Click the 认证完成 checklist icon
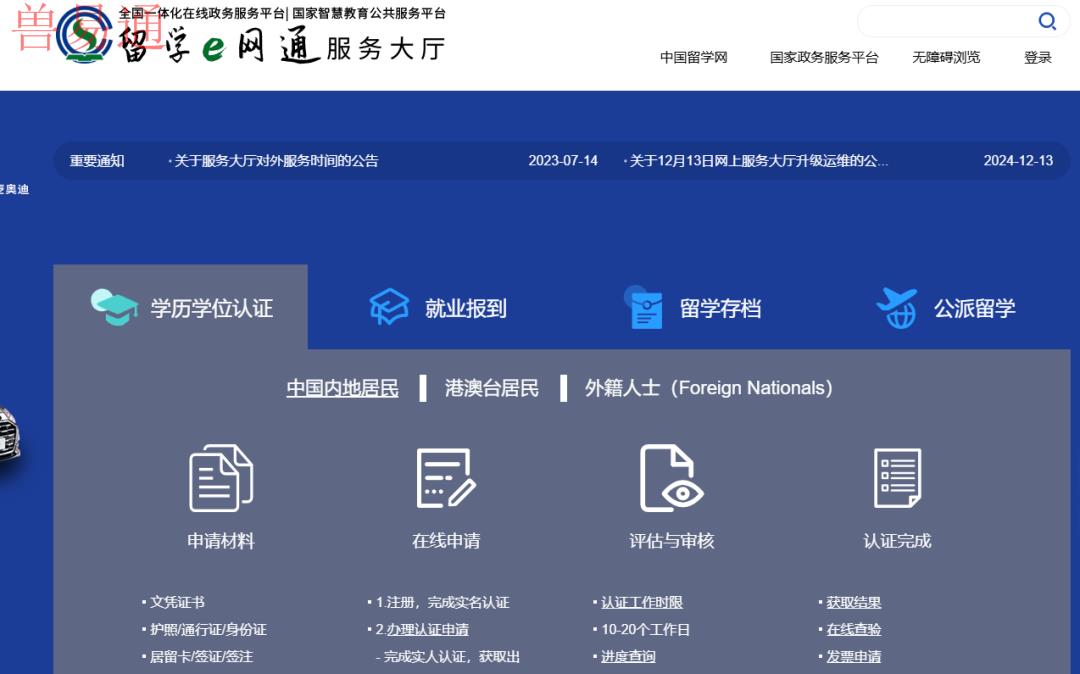The width and height of the screenshot is (1080, 674). click(x=897, y=478)
